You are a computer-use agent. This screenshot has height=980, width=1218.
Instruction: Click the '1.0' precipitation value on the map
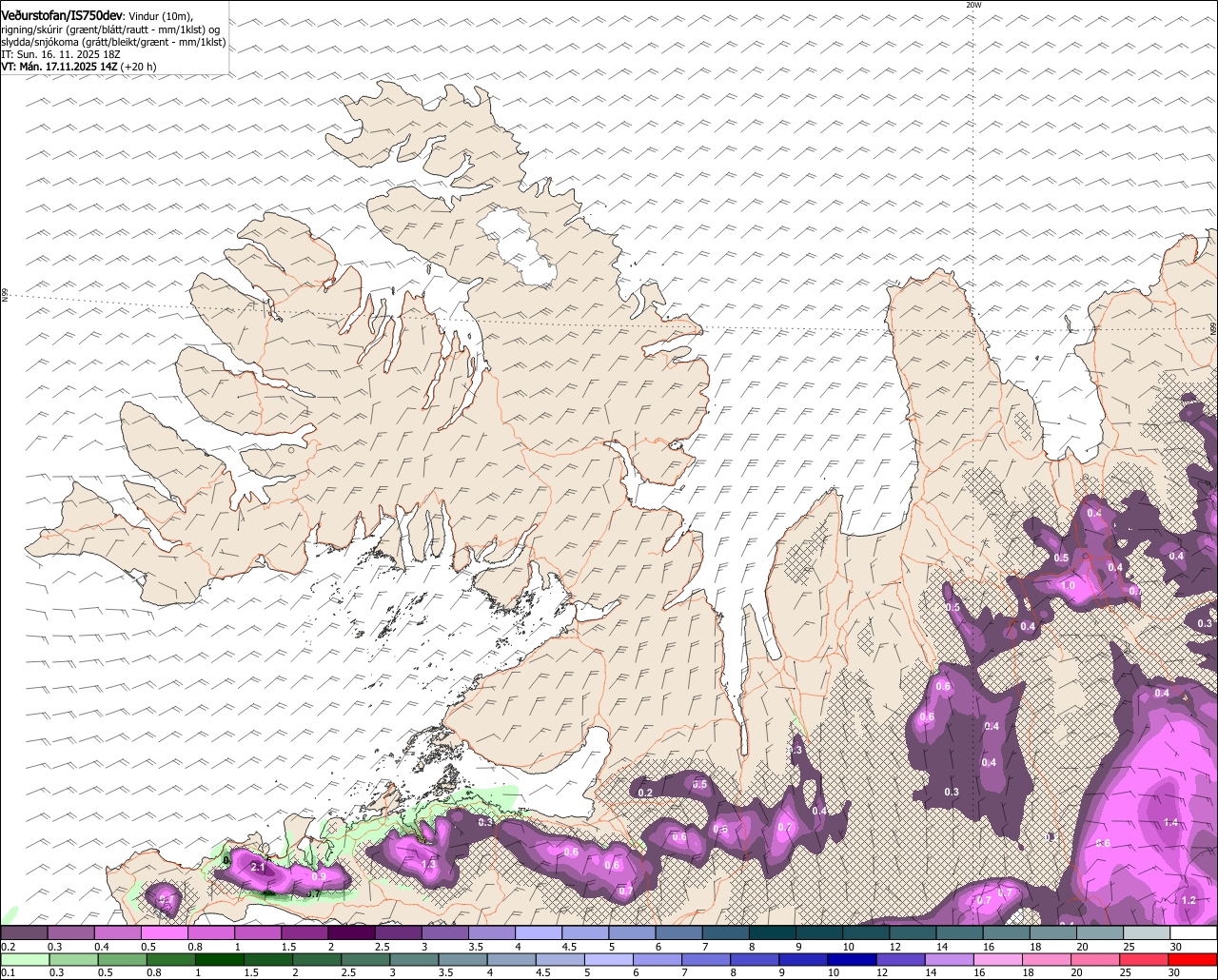click(x=1068, y=586)
